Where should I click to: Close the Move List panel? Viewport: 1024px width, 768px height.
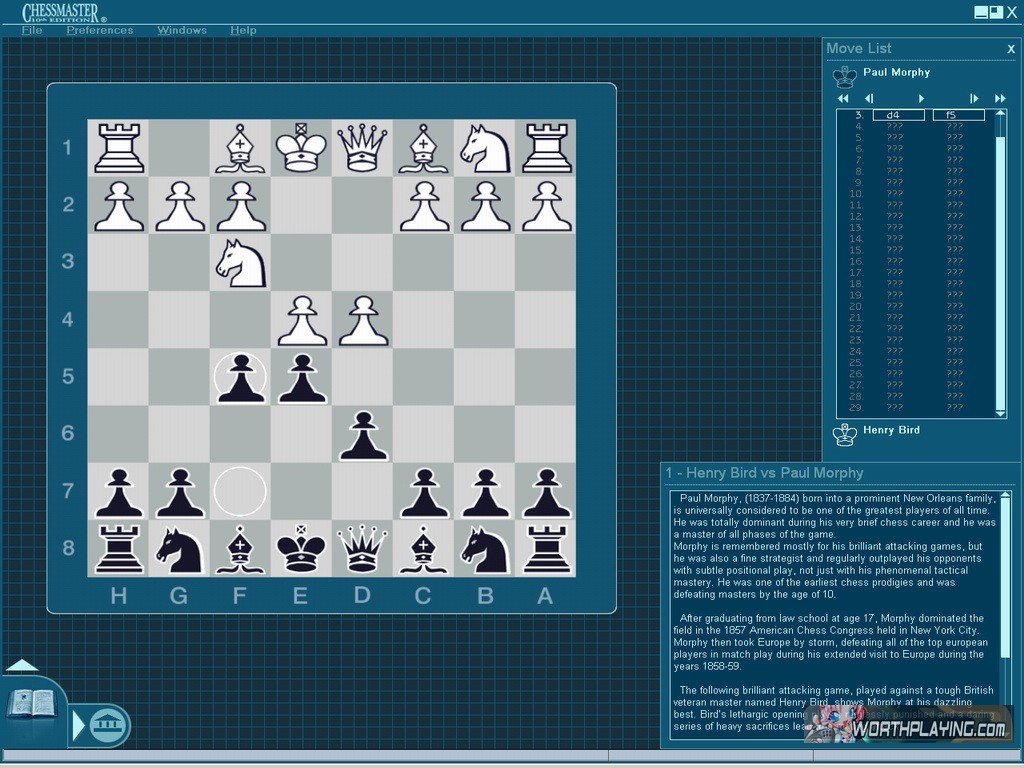click(x=1010, y=49)
